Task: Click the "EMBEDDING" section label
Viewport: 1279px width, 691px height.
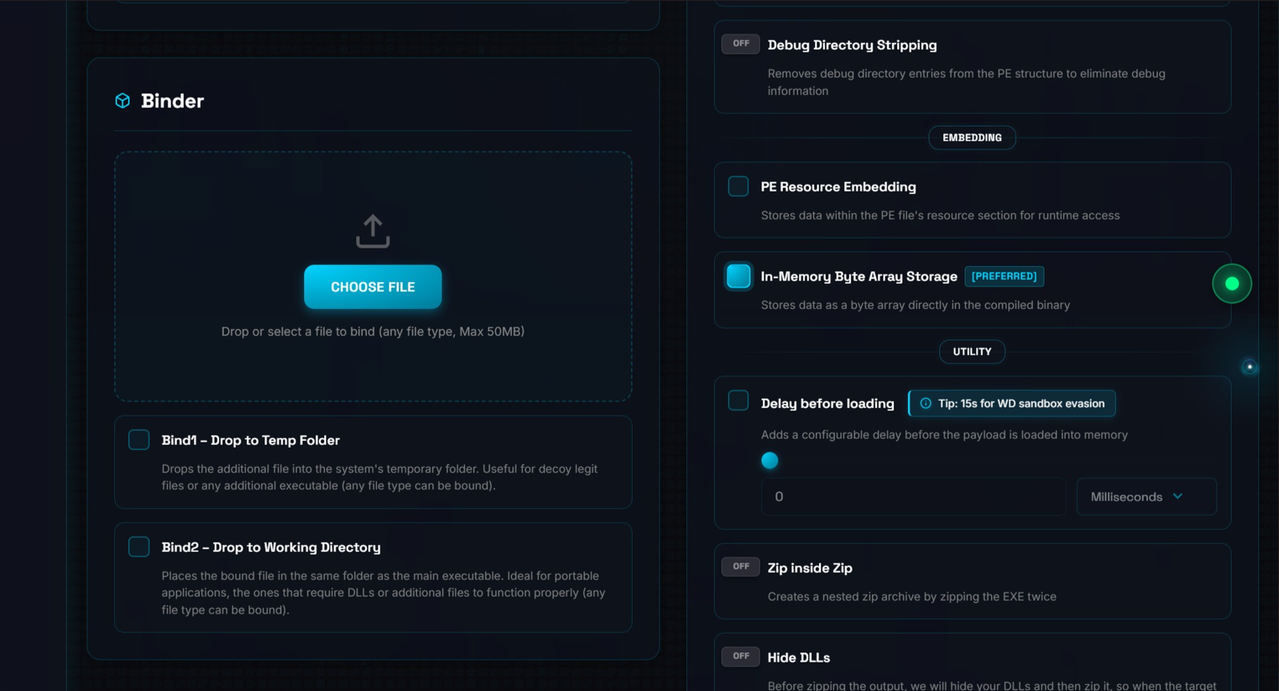Action: click(x=972, y=138)
